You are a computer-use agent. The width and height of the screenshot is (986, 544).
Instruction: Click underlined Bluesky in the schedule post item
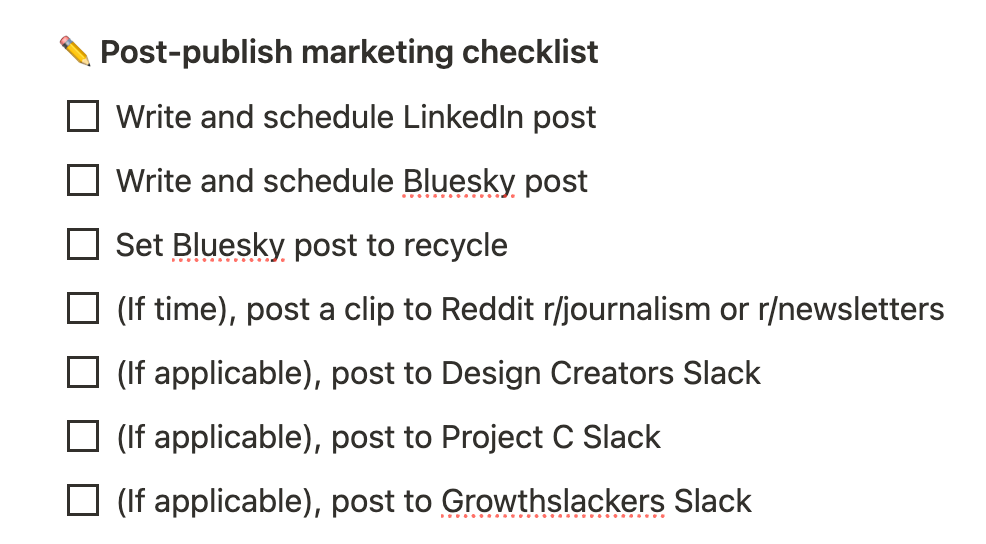459,182
